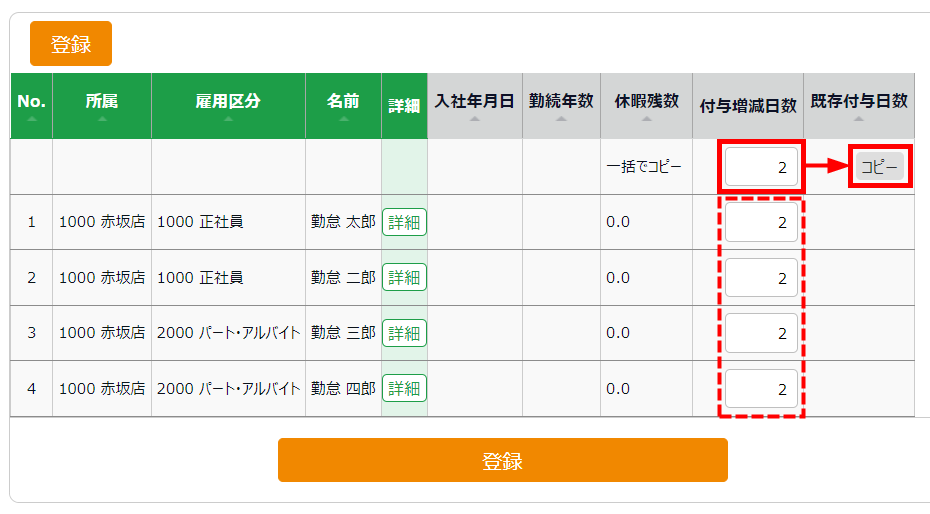Sort by the 所属 column header
The image size is (930, 514).
(101, 105)
